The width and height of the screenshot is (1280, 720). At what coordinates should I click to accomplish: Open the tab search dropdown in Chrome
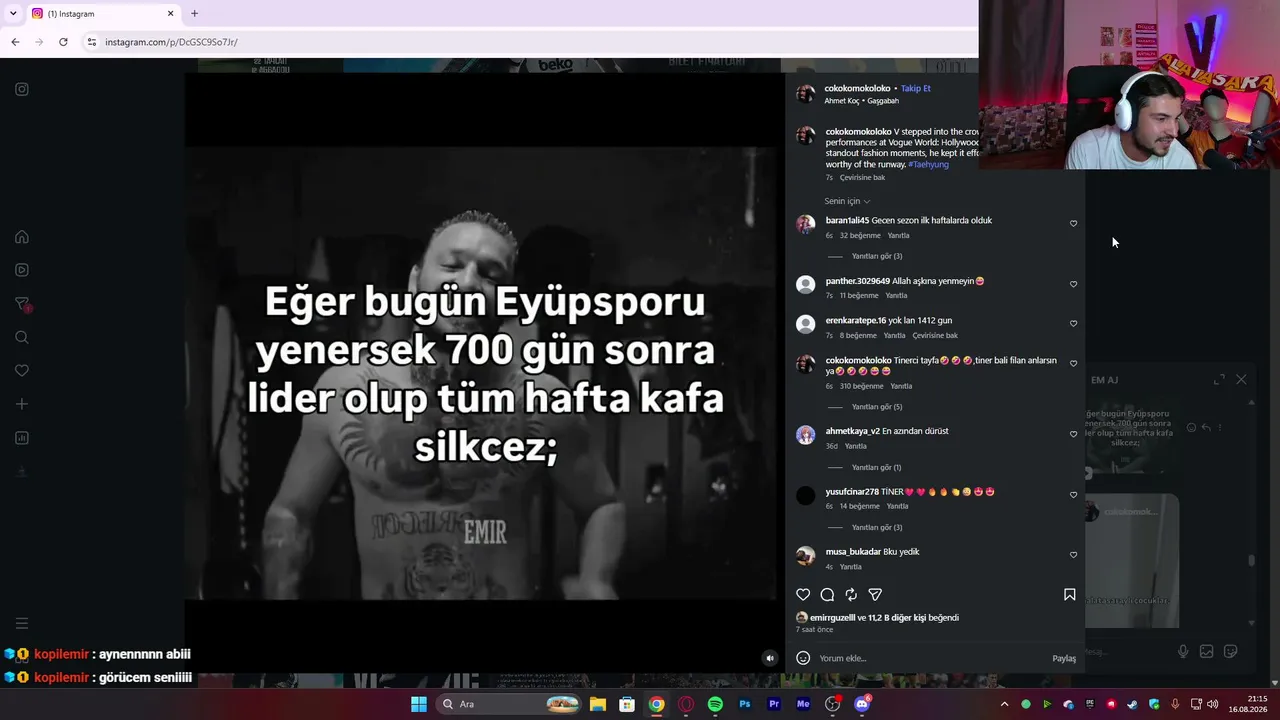coord(13,14)
